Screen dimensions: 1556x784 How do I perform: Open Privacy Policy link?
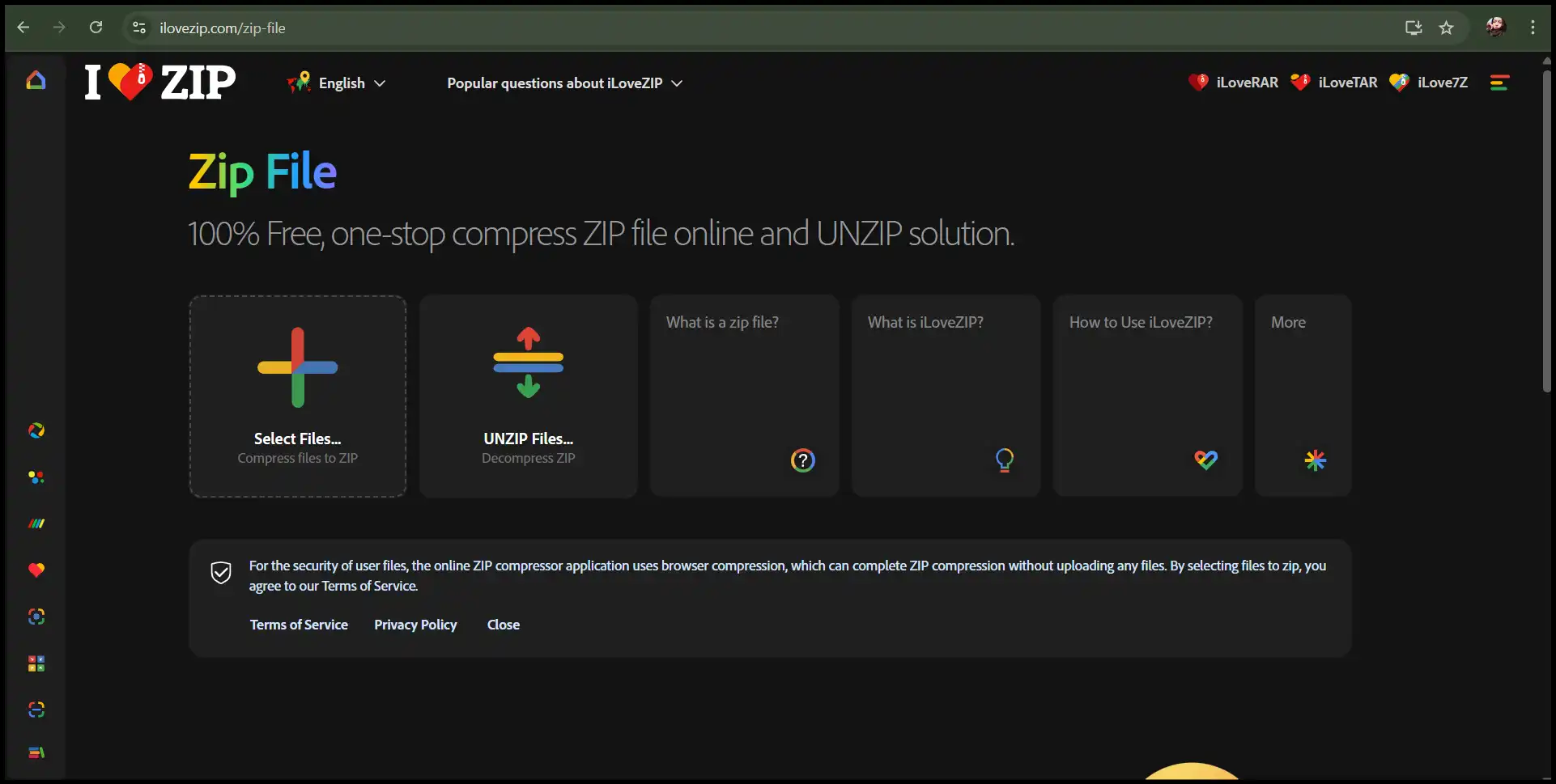coord(415,625)
